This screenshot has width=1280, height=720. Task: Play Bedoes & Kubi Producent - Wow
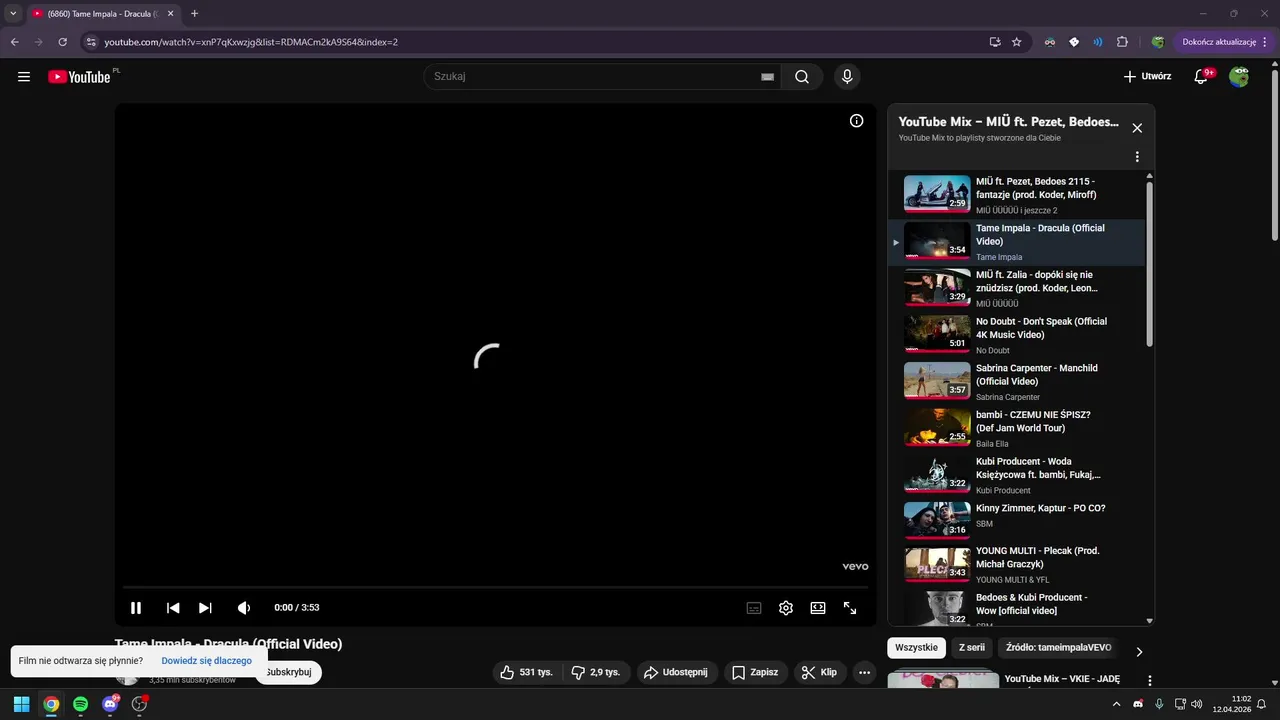coord(1016,607)
